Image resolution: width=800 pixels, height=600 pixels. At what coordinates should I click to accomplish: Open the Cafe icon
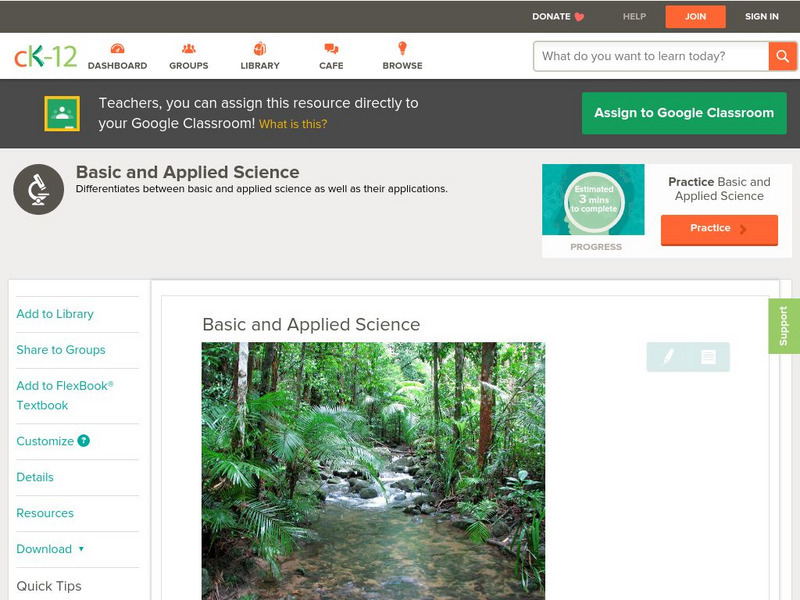coord(331,49)
